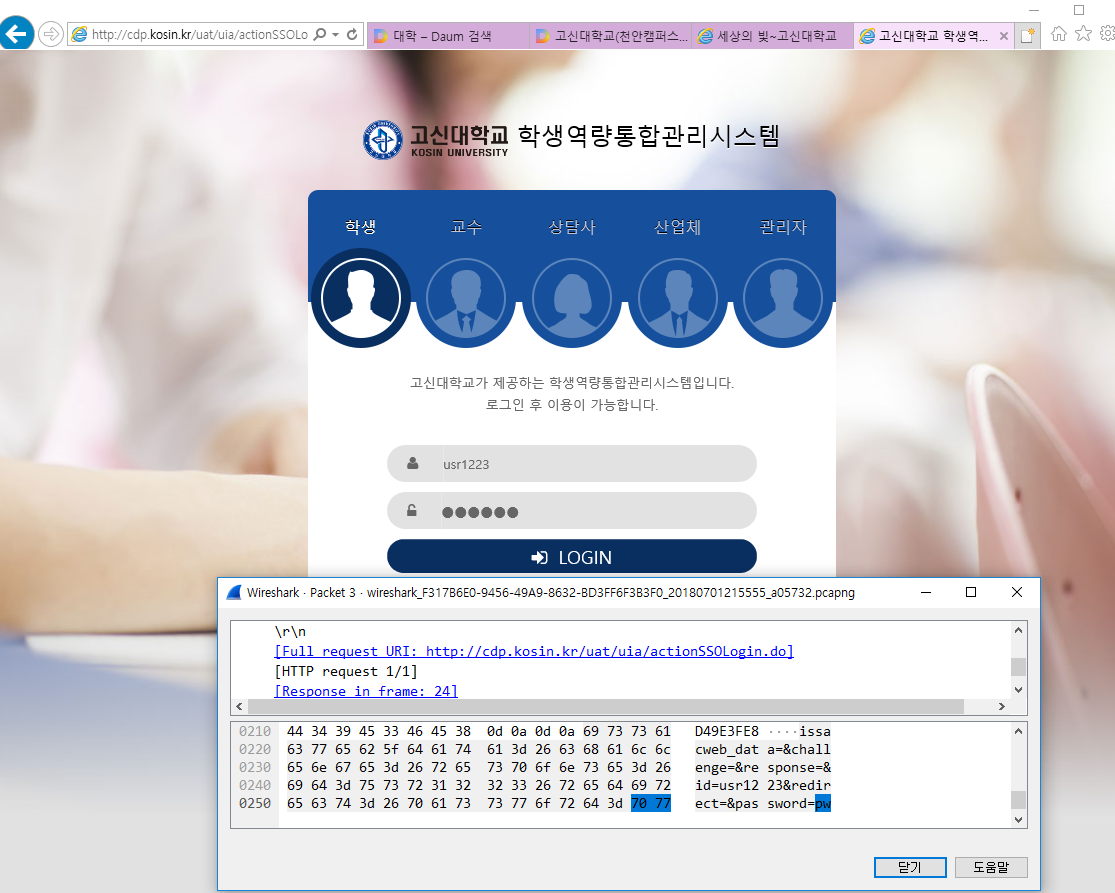Click the search magnifier in address bar
The image size is (1115, 893).
pos(320,34)
